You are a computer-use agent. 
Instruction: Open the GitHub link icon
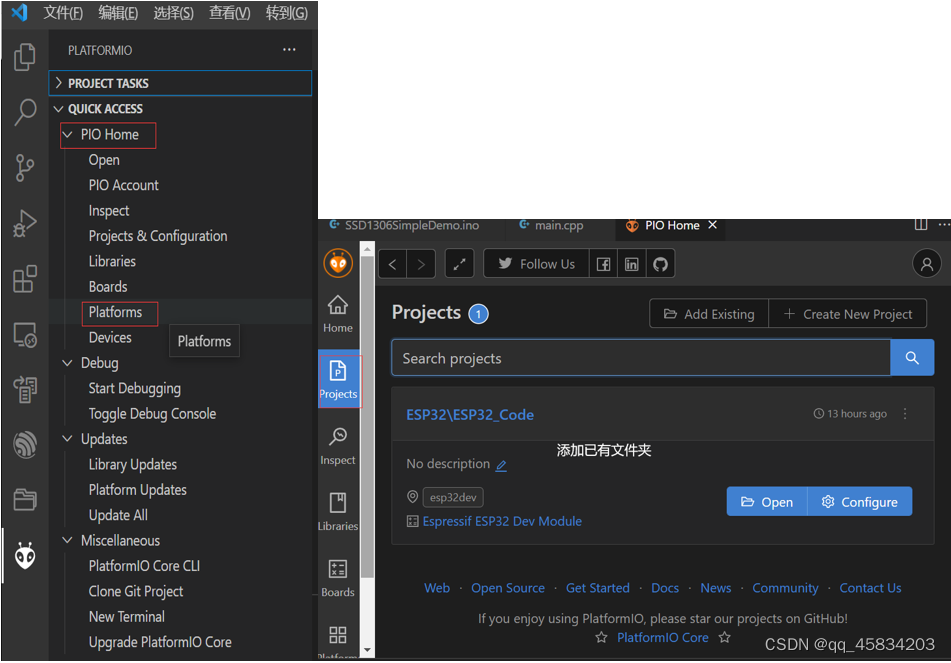pyautogui.click(x=660, y=264)
